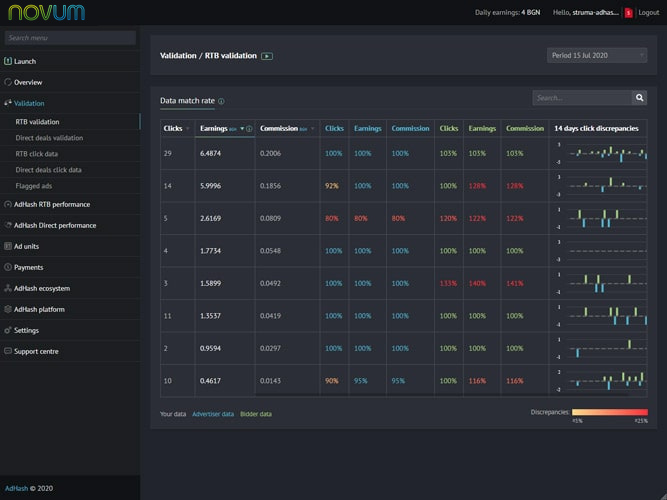Select Direct deals validation submenu item
This screenshot has width=667, height=500.
pos(49,138)
